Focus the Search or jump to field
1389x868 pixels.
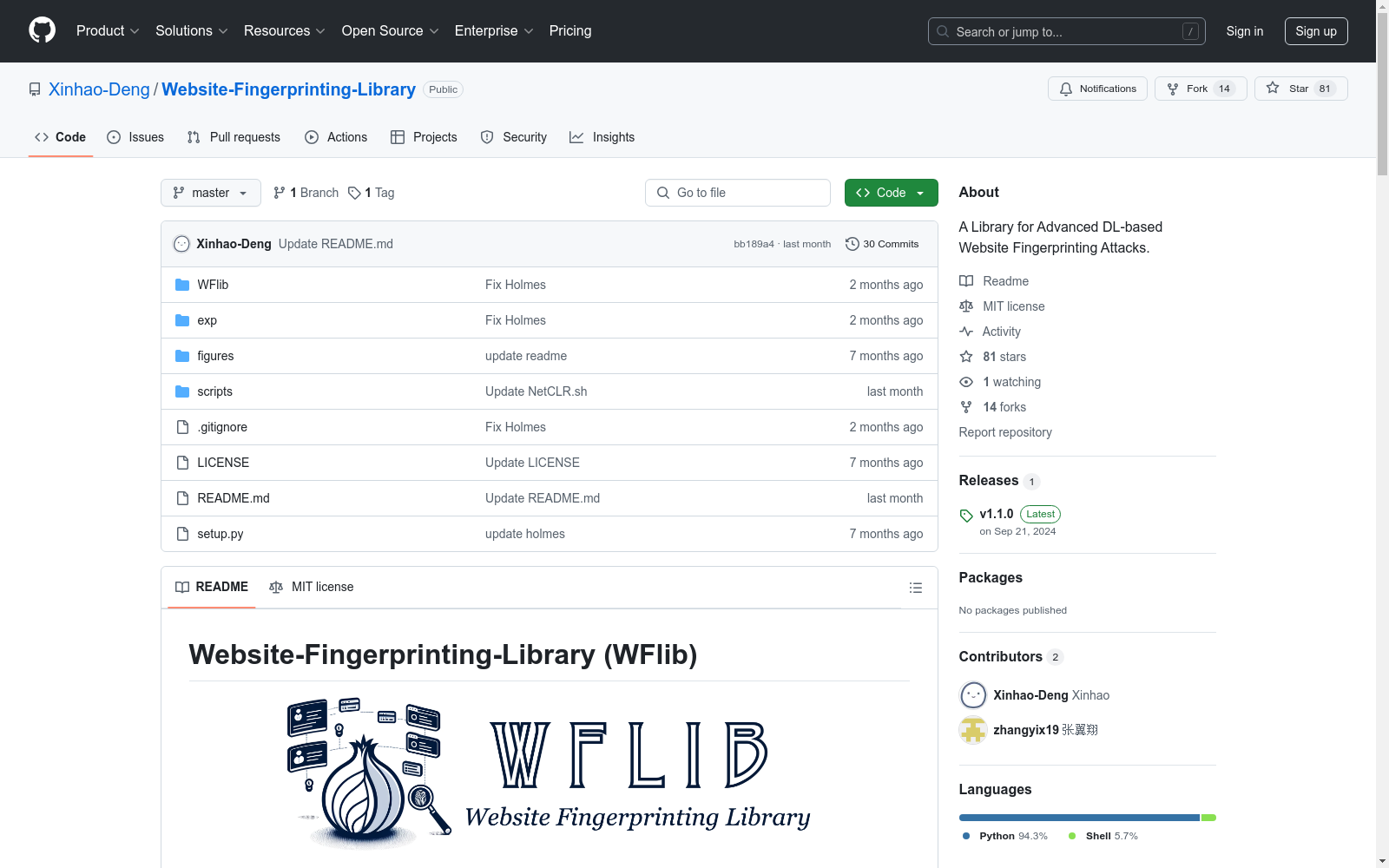coord(1067,31)
